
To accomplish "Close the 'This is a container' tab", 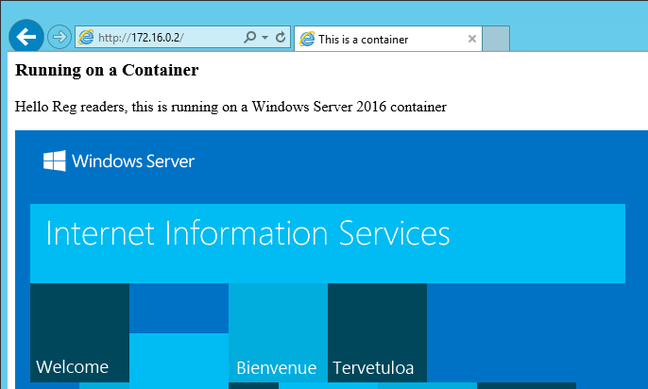I will point(472,39).
